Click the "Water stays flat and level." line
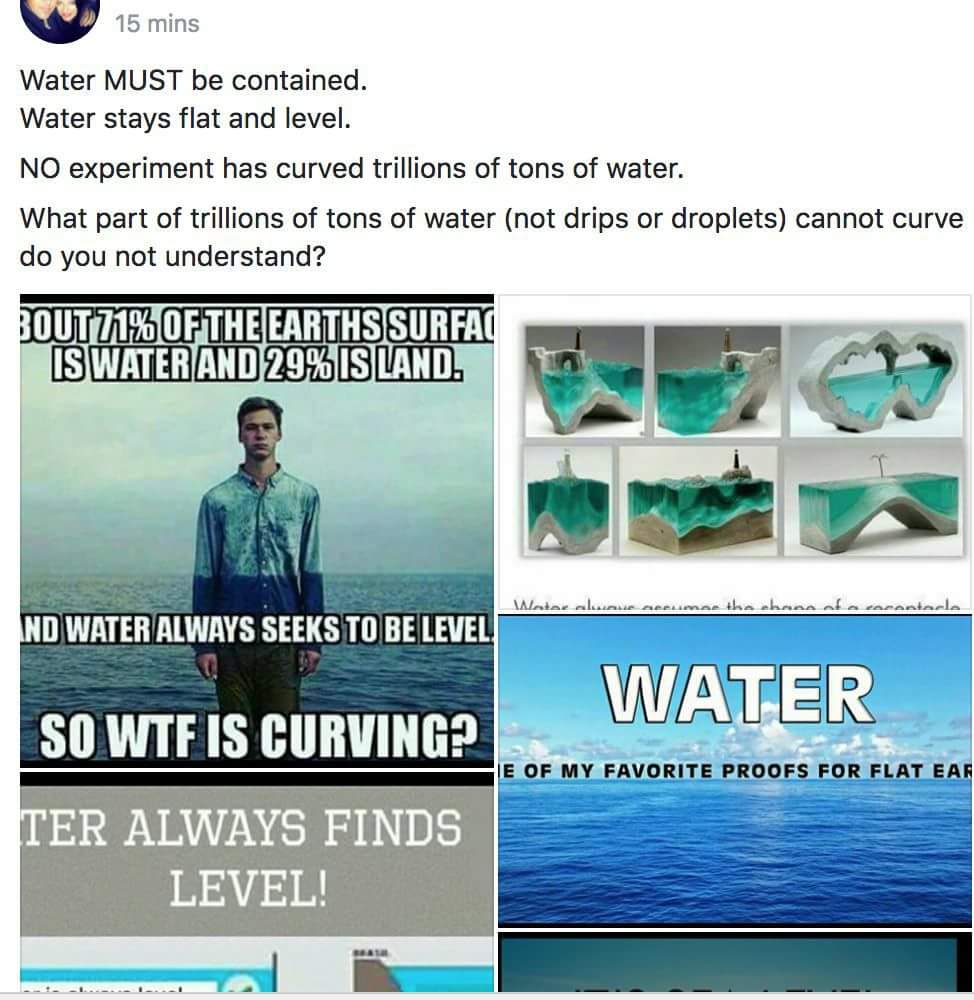This screenshot has height=1000, width=974. 186,119
